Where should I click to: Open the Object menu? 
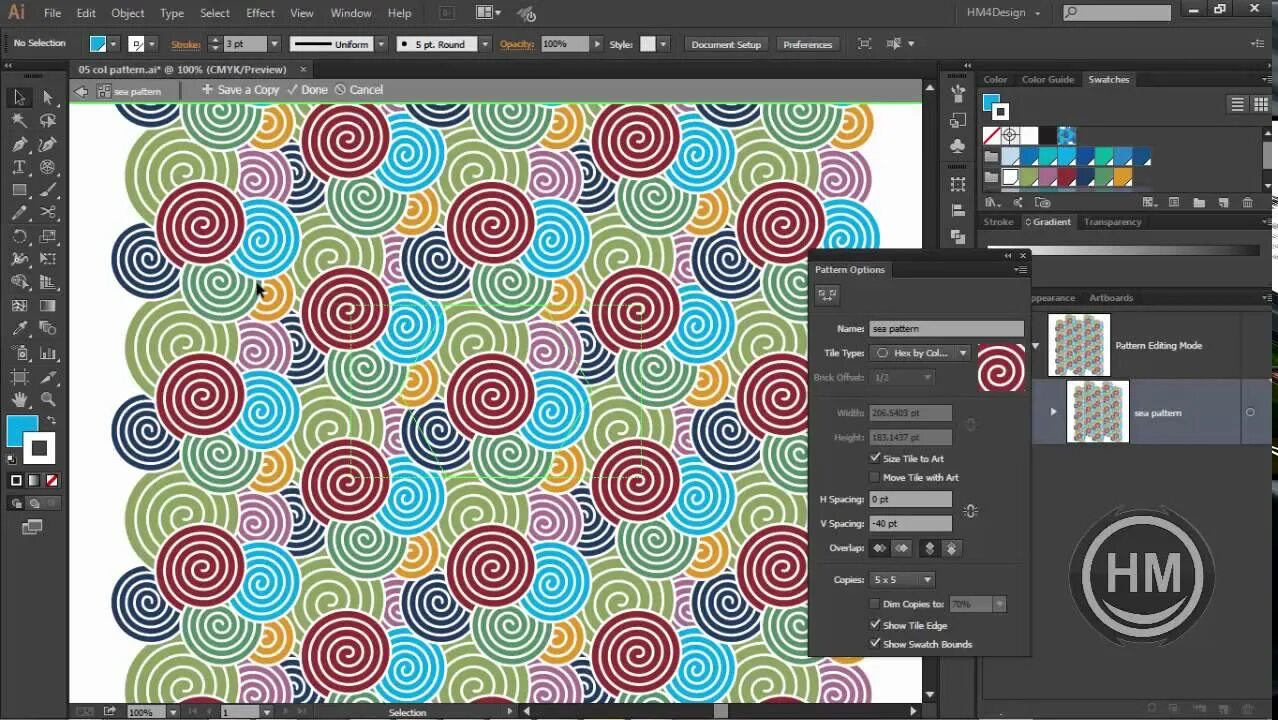tap(127, 13)
